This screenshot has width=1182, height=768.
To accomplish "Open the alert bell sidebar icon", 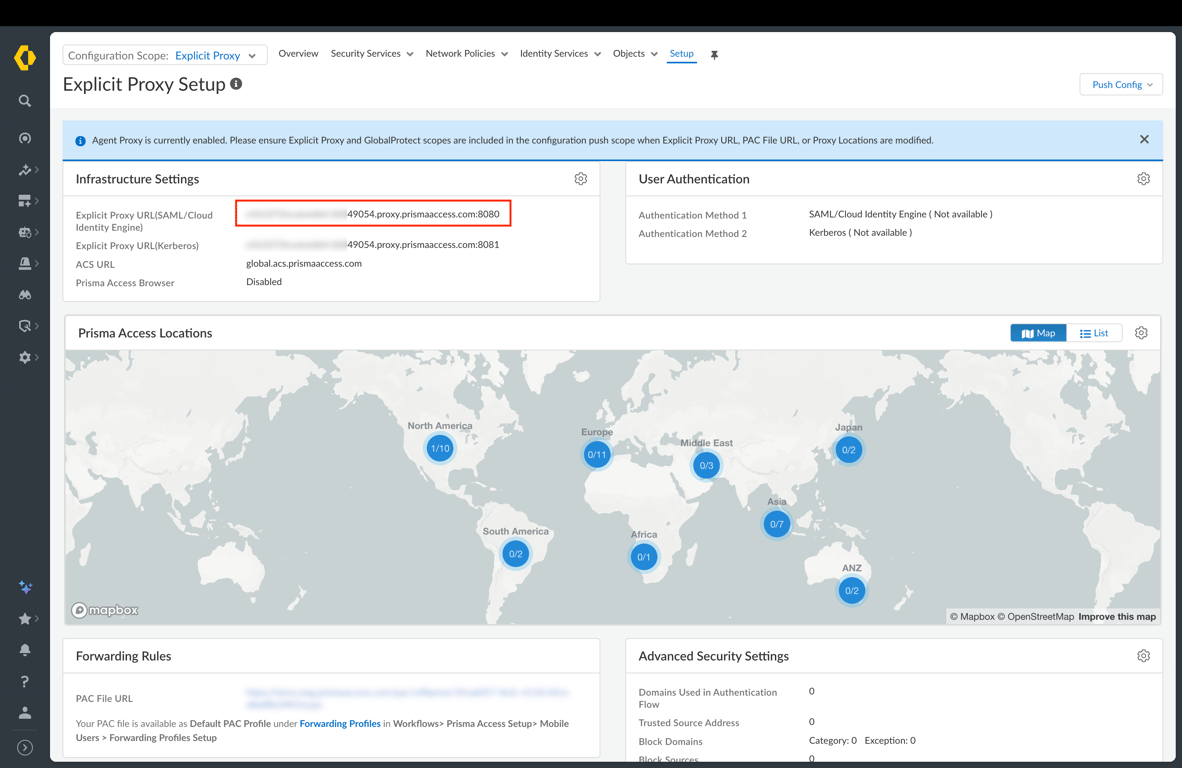I will (25, 263).
